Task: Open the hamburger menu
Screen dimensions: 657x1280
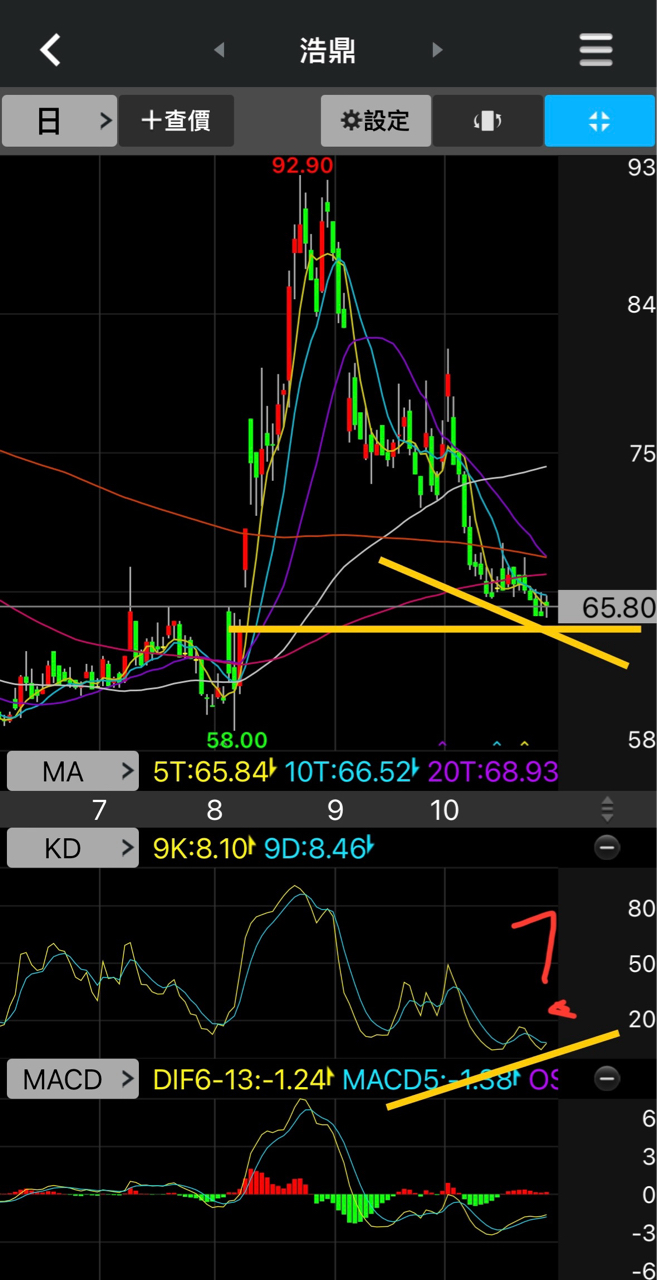Action: coord(596,49)
